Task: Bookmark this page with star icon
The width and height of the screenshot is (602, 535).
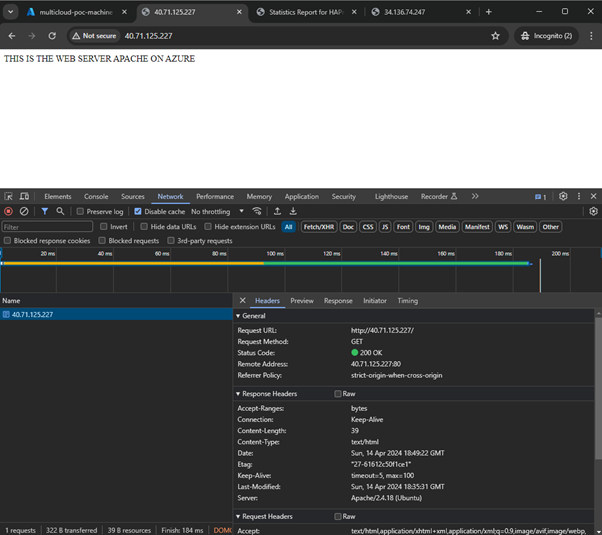Action: [495, 36]
